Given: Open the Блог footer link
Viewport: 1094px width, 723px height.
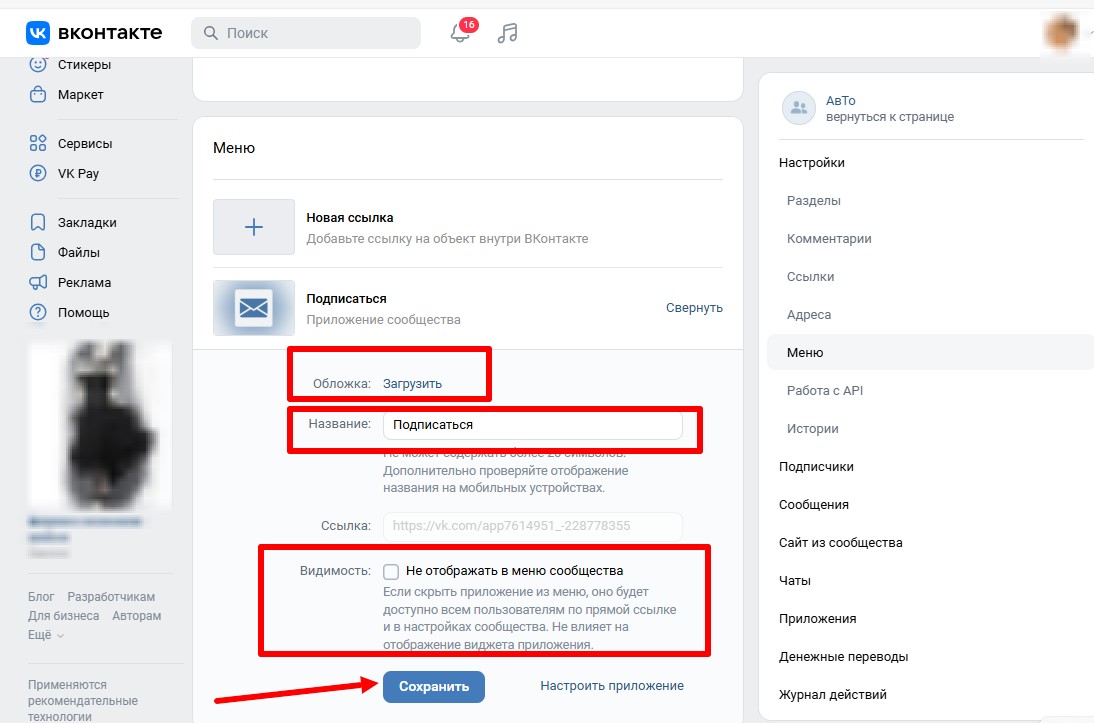Looking at the screenshot, I should click(x=41, y=597).
